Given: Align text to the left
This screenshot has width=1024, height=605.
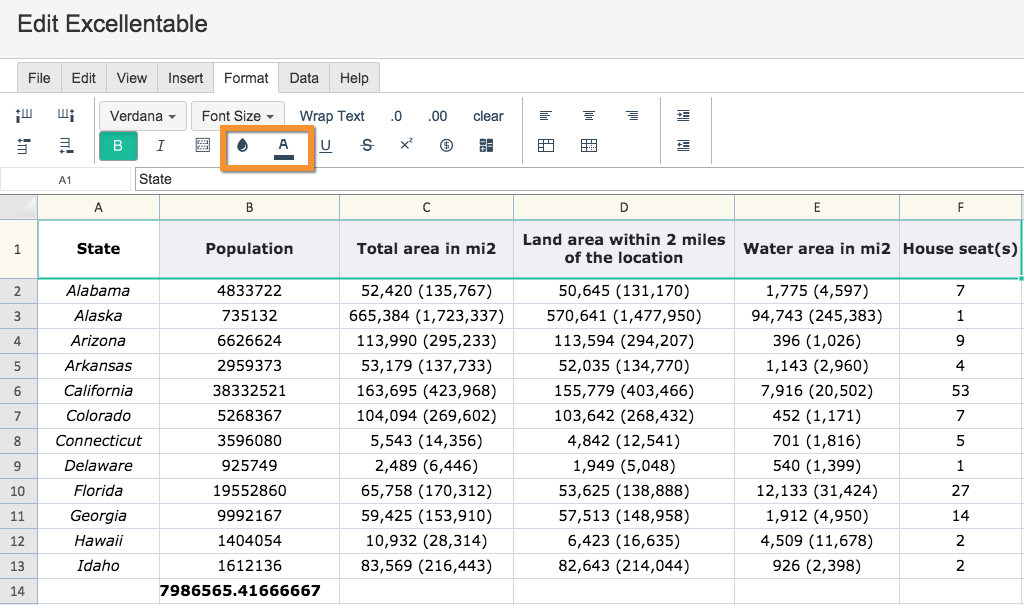Looking at the screenshot, I should (546, 116).
